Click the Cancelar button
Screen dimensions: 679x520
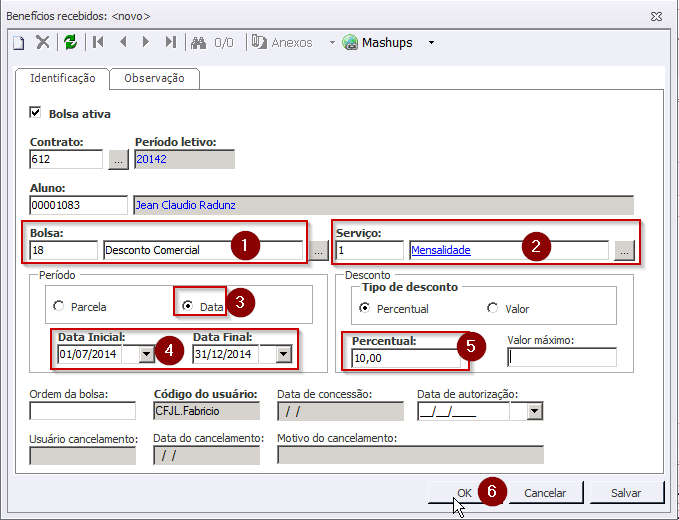coord(545,492)
